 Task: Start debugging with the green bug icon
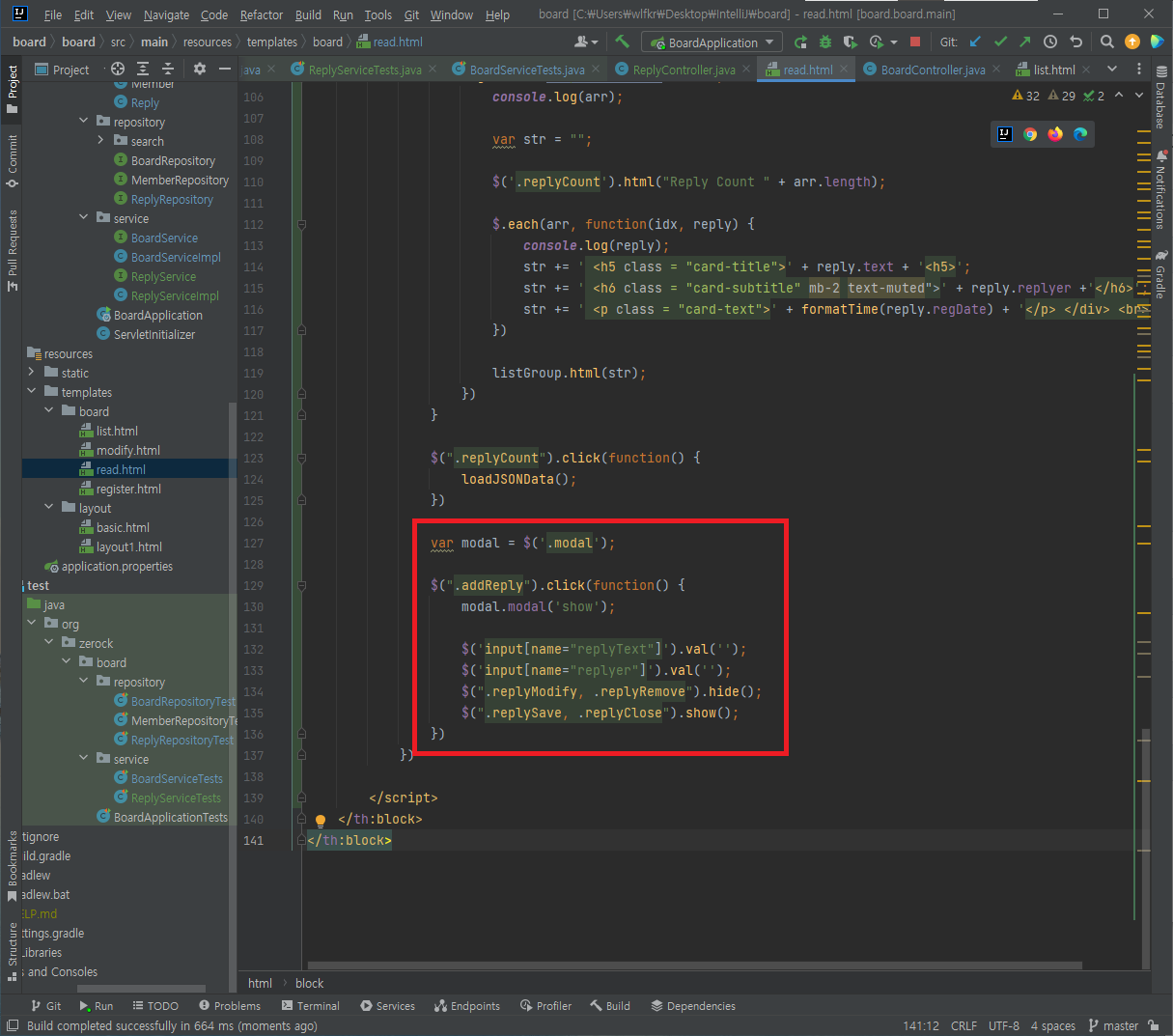coord(825,42)
